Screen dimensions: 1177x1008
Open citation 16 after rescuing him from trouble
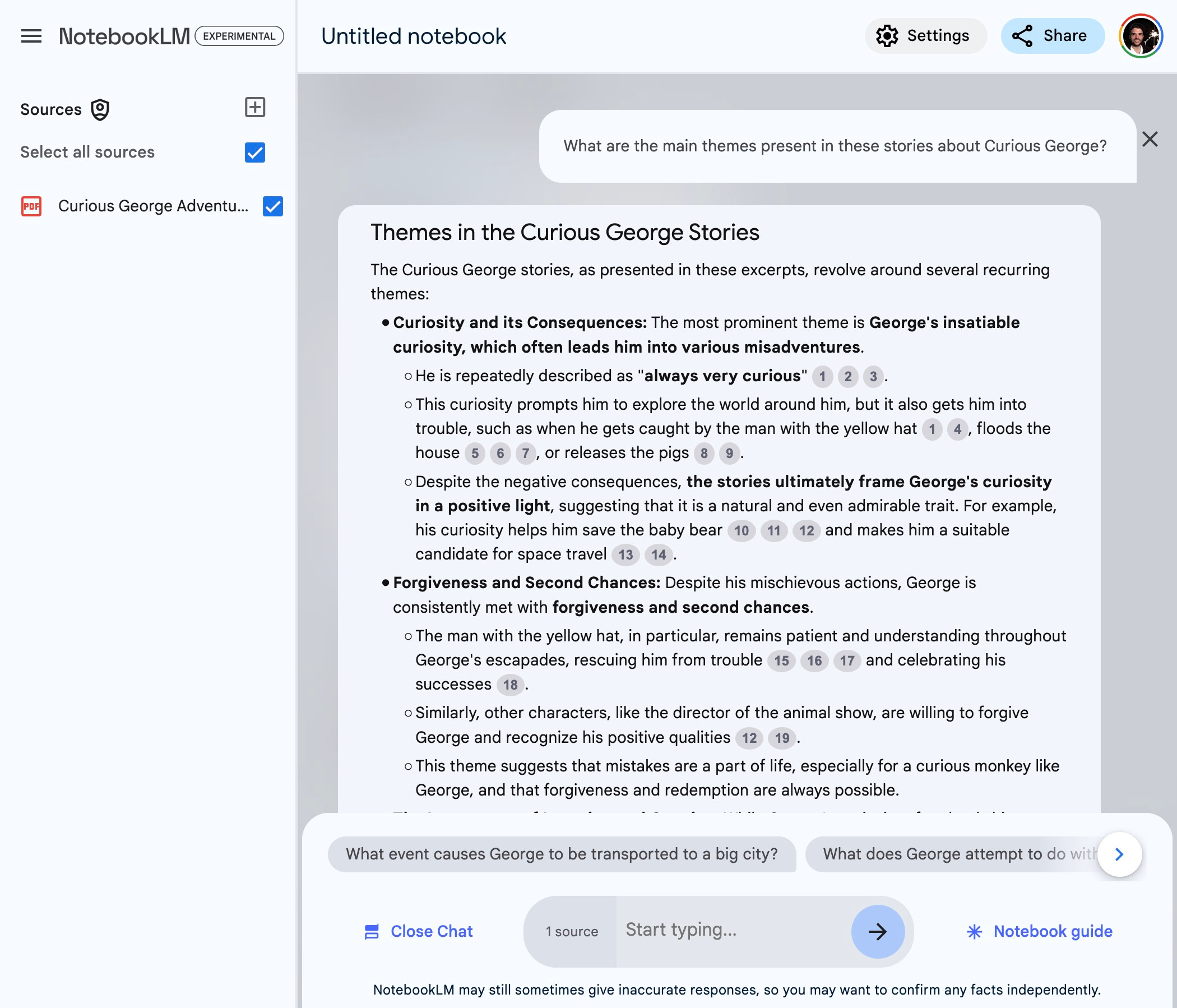click(x=814, y=661)
